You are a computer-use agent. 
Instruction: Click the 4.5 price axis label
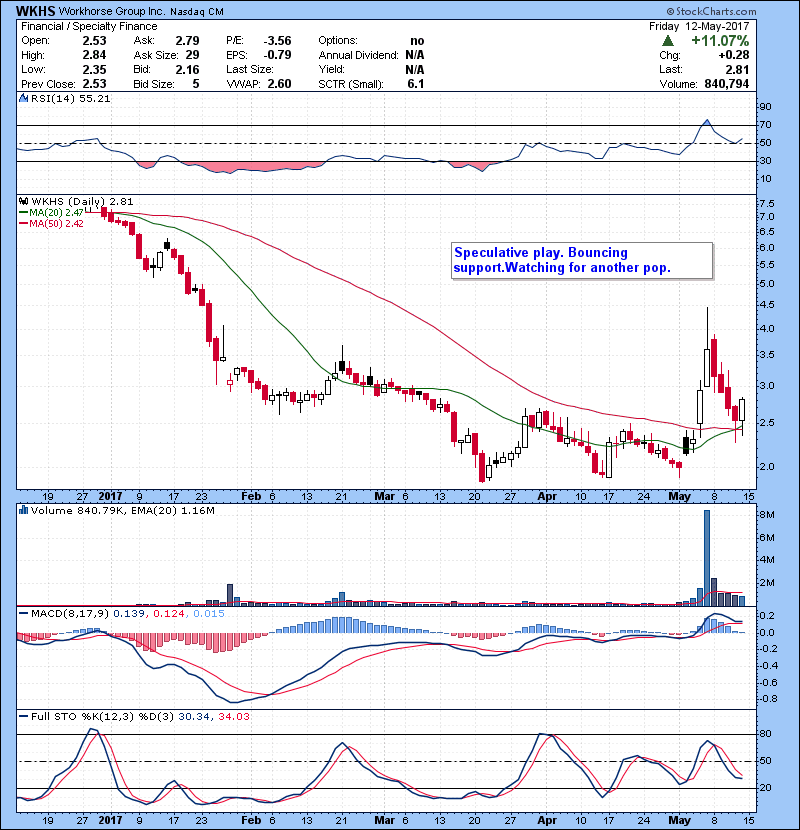pos(767,305)
